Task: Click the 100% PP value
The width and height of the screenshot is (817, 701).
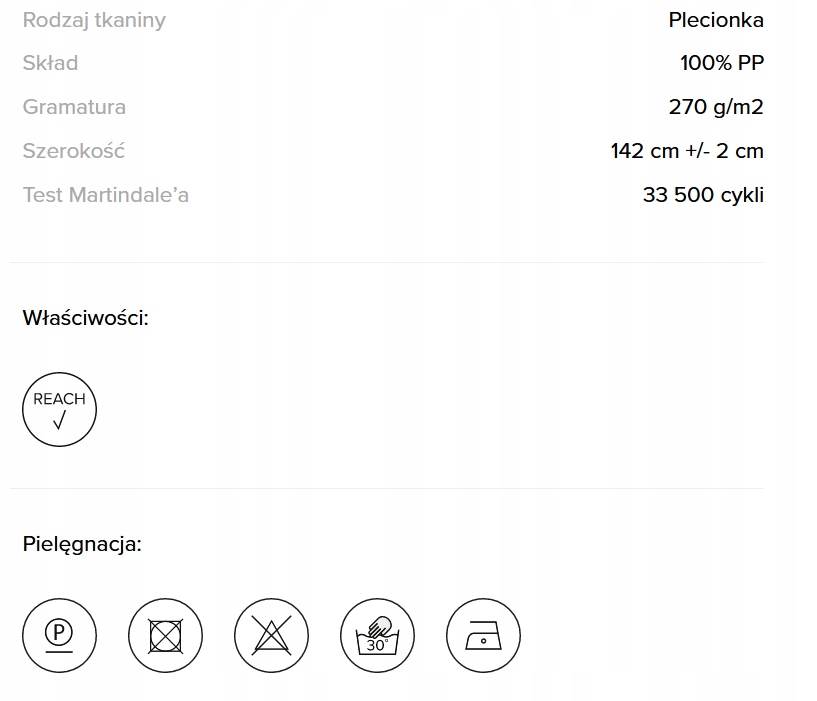Action: pyautogui.click(x=721, y=63)
